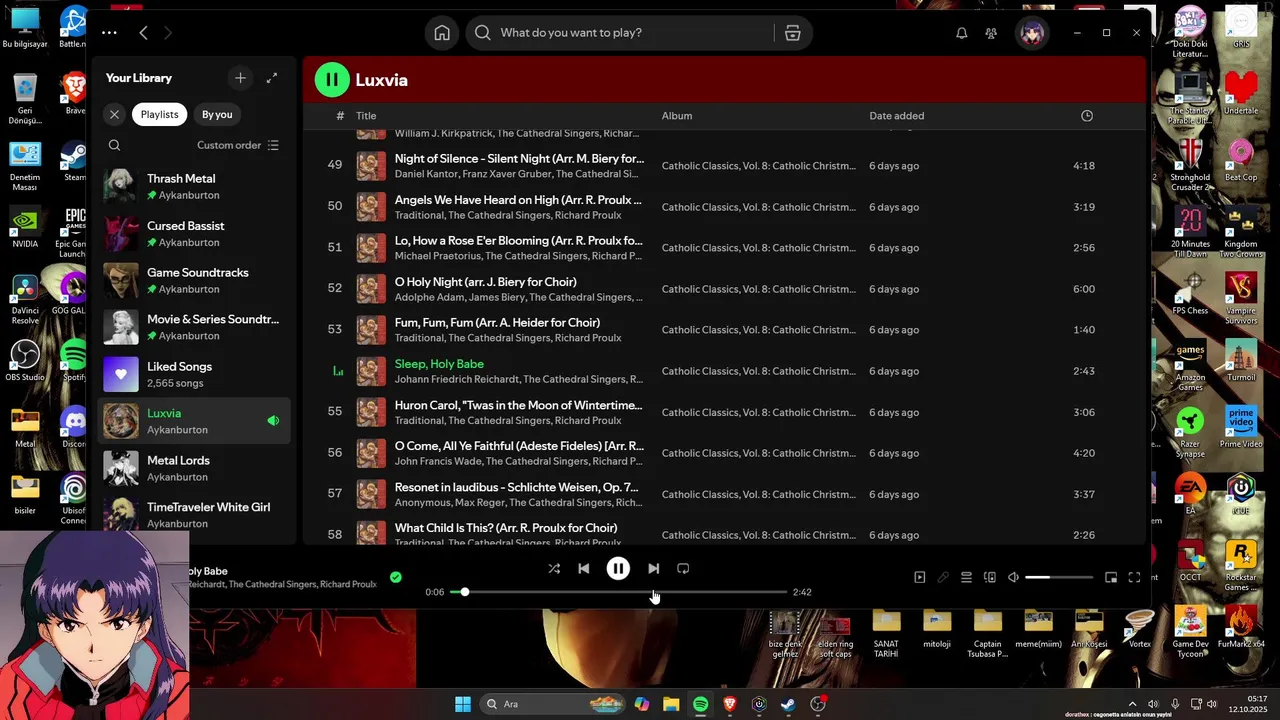Viewport: 1280px width, 720px height.
Task: Select the By you filter chip
Action: click(217, 114)
